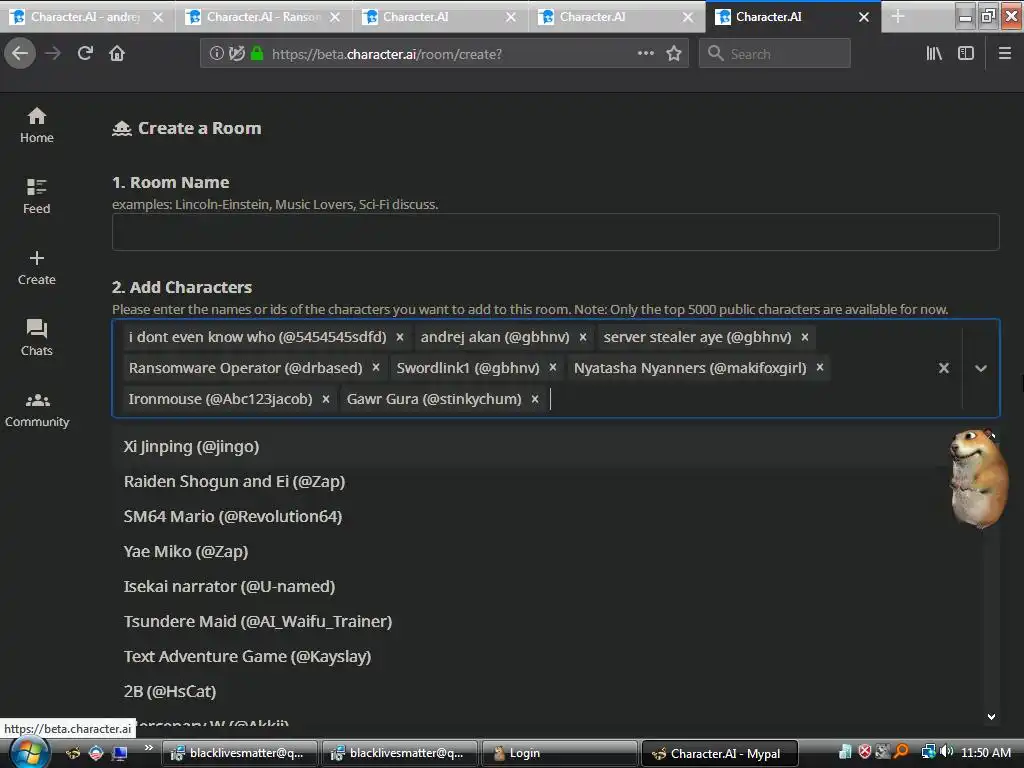Screen dimensions: 1024x768
Task: Click the orange magnifier tray icon
Action: coord(901,752)
